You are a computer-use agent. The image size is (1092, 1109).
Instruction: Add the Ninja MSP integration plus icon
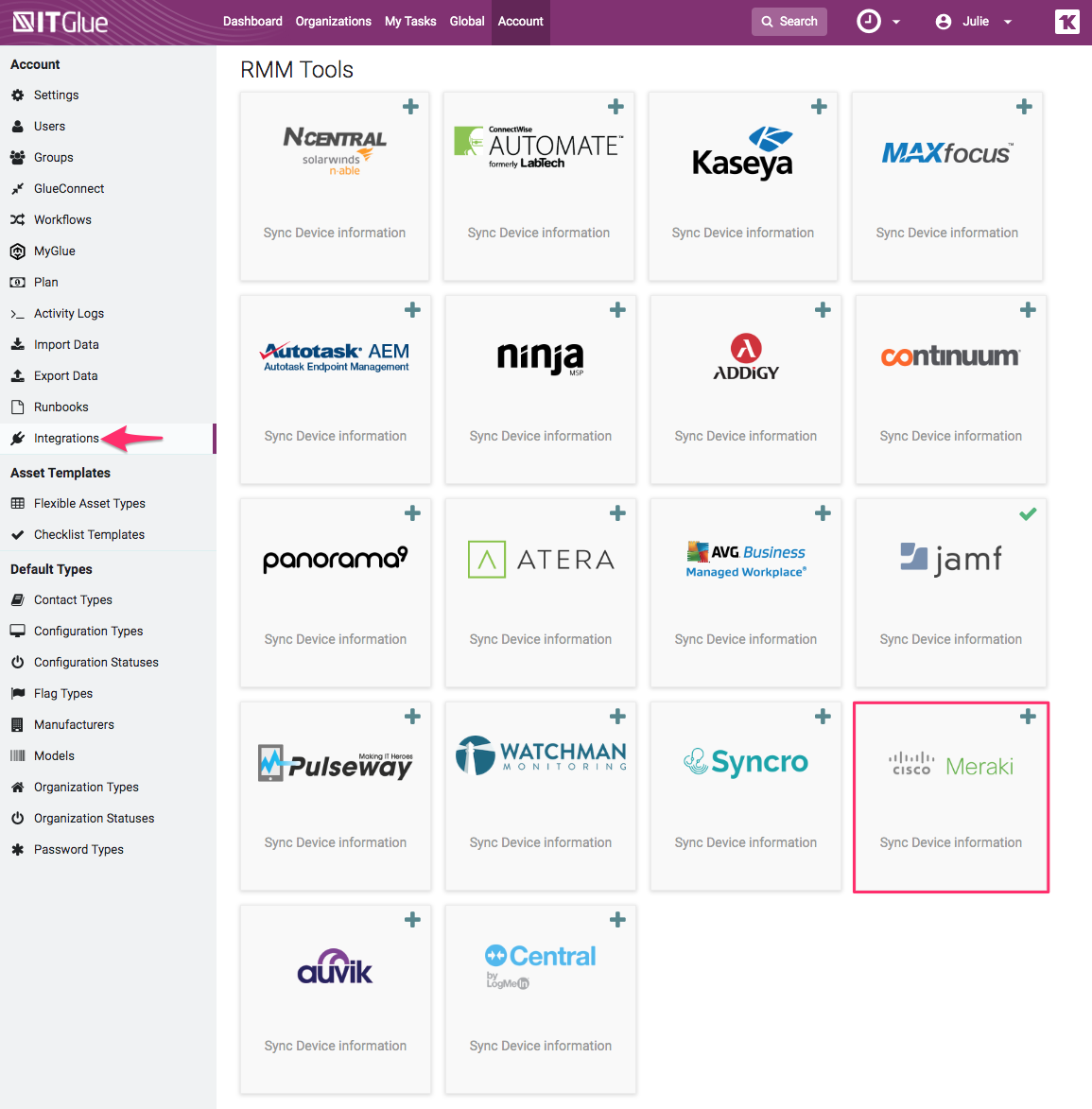617,310
